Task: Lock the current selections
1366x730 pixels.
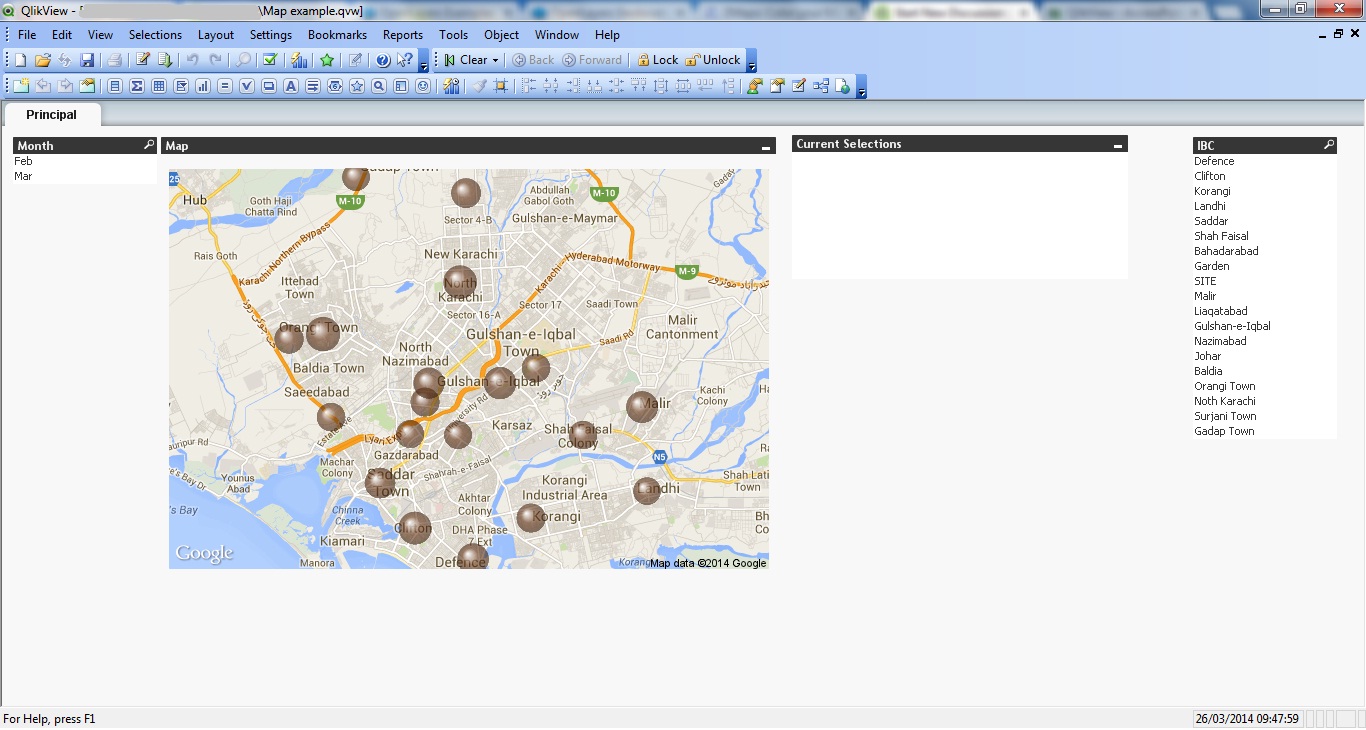Action: click(x=657, y=60)
